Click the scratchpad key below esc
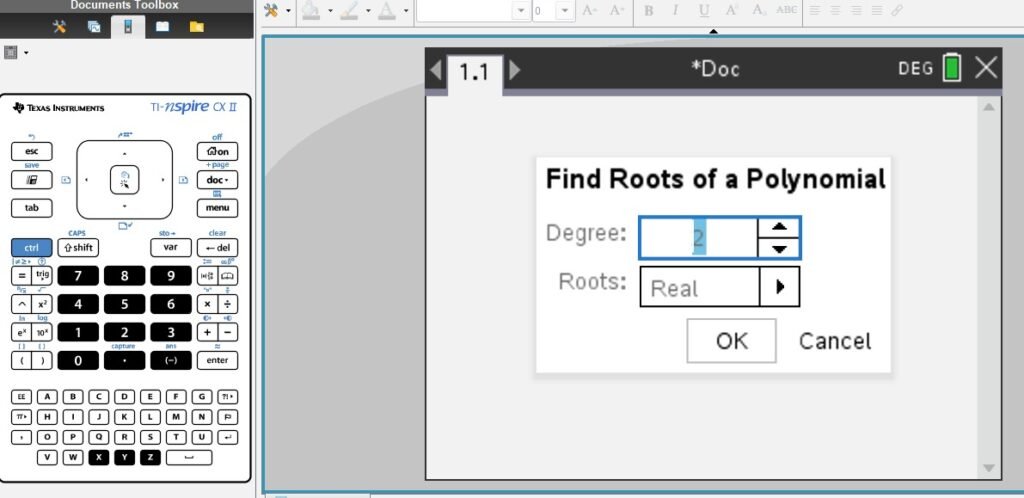 click(x=31, y=180)
